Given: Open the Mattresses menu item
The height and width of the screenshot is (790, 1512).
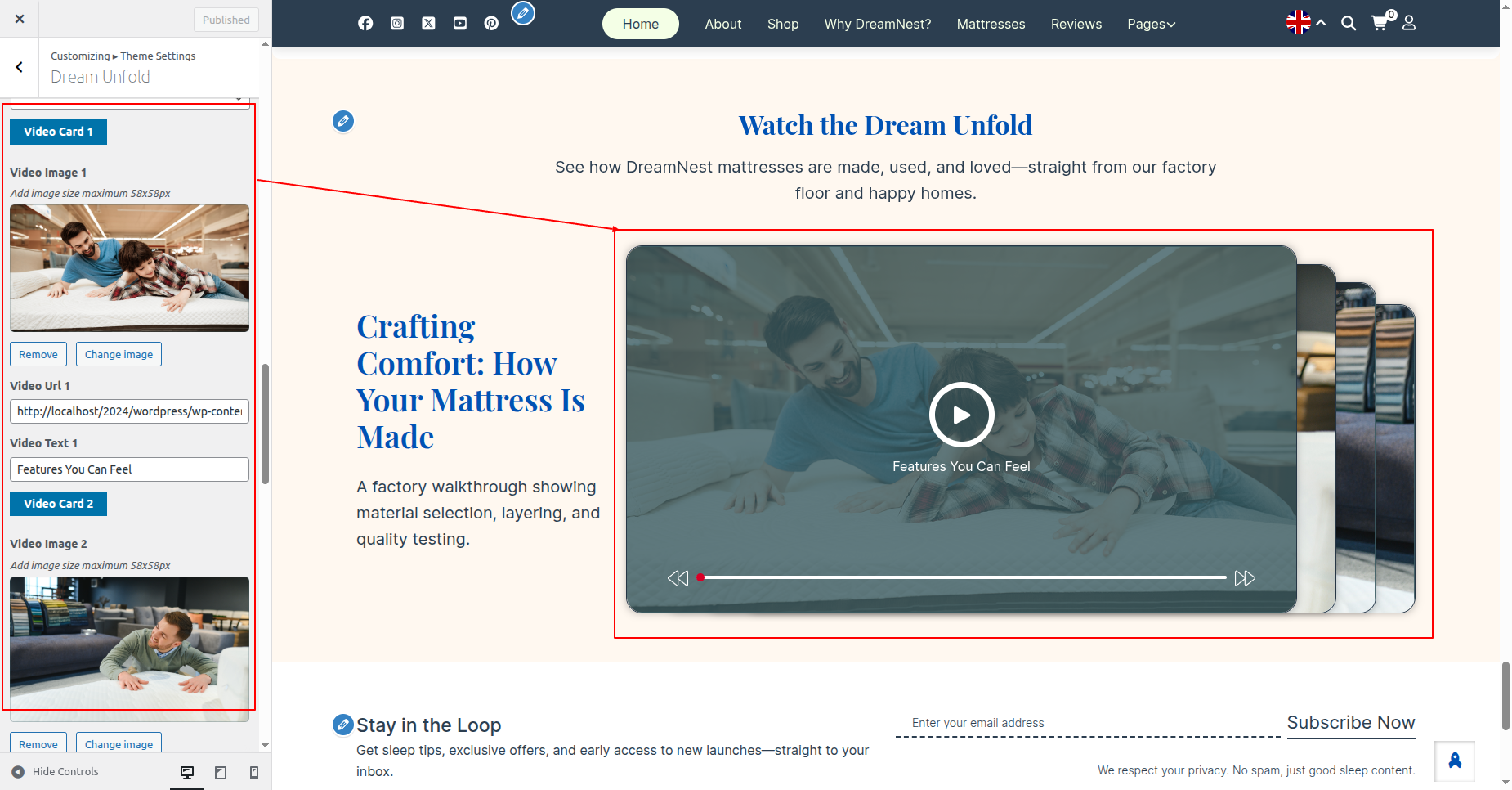Looking at the screenshot, I should click(991, 25).
